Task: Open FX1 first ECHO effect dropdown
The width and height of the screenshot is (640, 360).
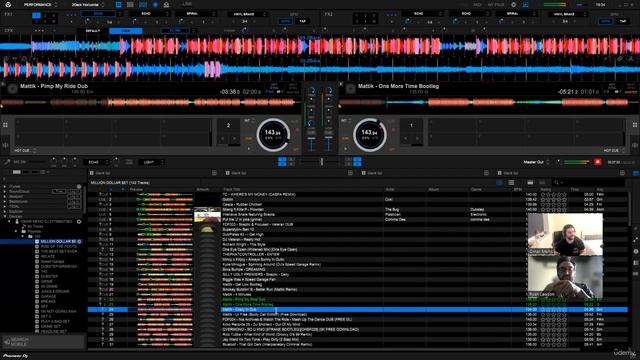Action: (x=102, y=14)
